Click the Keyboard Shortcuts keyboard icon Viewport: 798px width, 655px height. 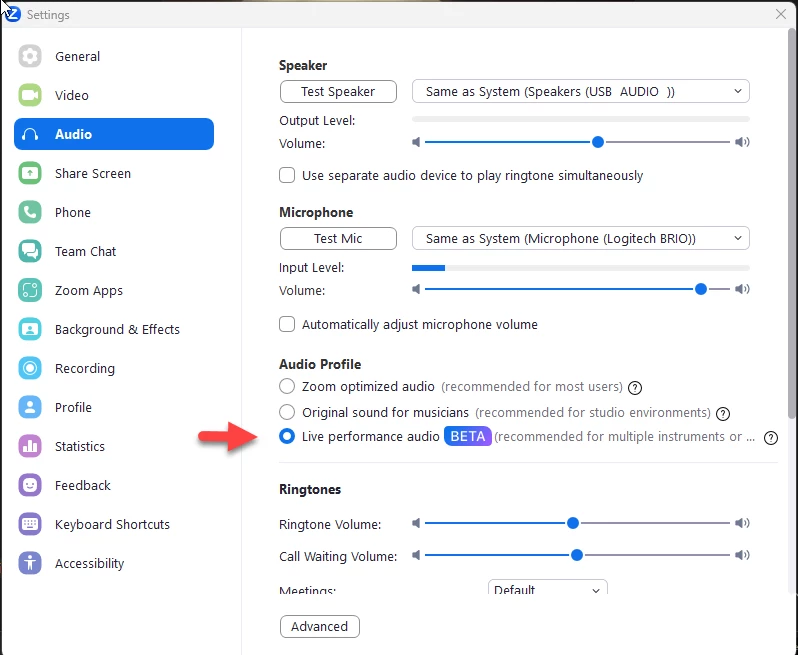(x=30, y=524)
